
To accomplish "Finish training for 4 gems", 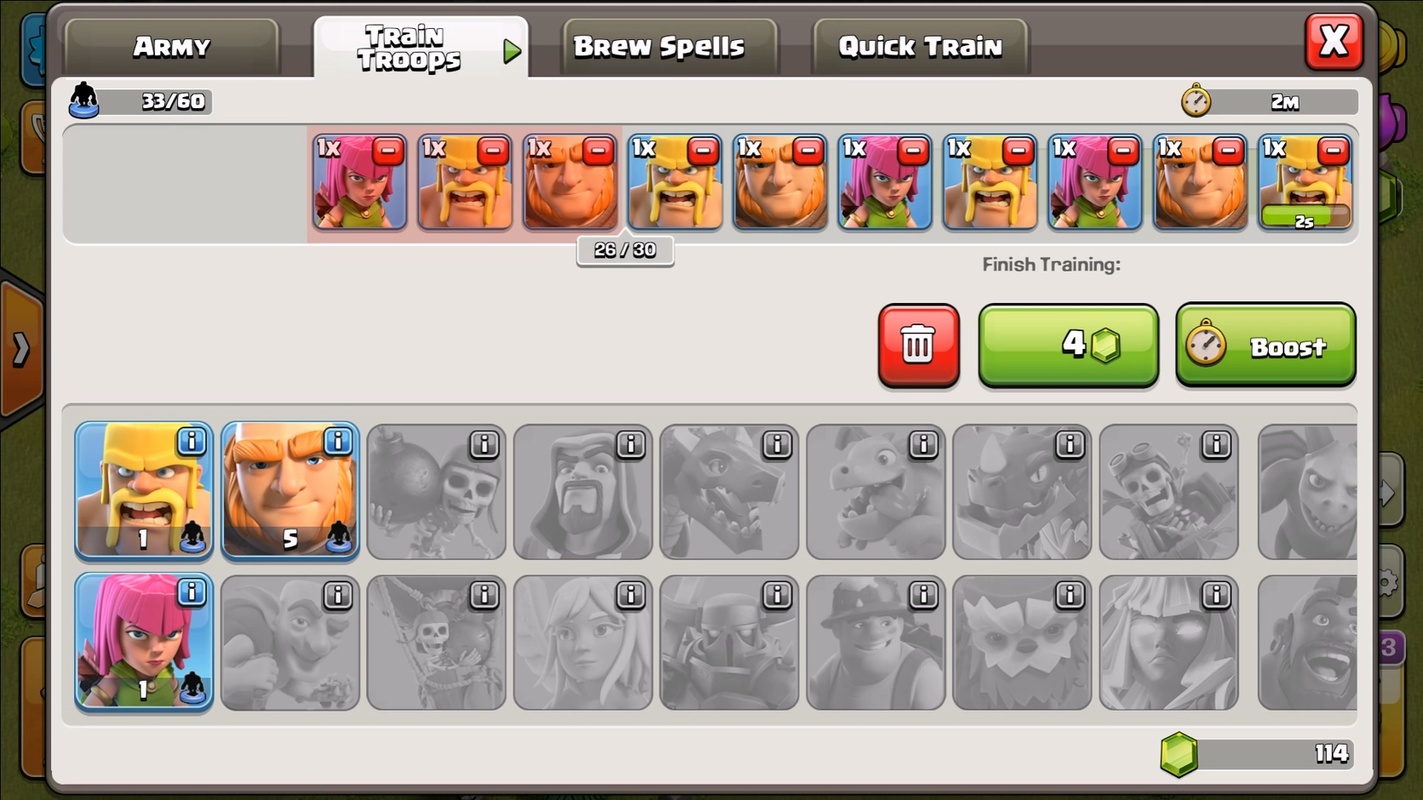I will click(x=1068, y=346).
